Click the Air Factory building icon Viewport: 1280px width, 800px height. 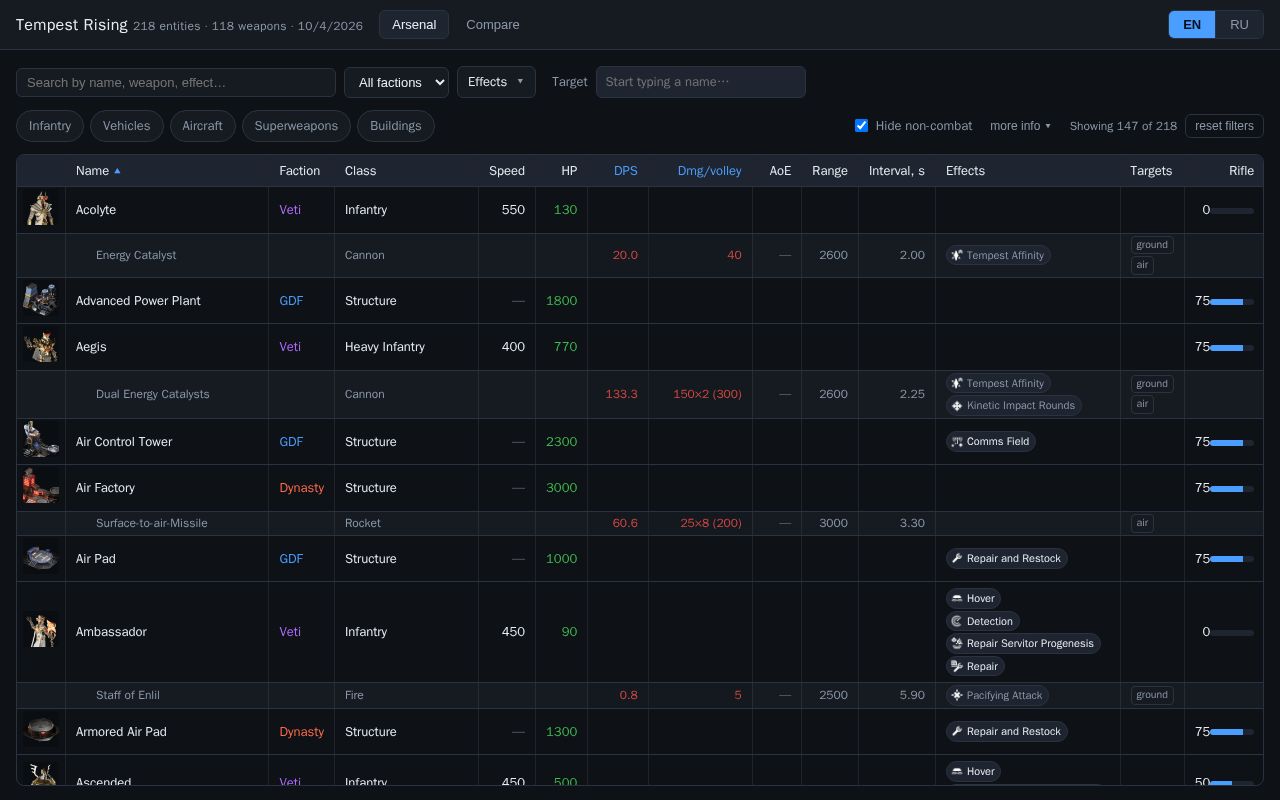41,487
